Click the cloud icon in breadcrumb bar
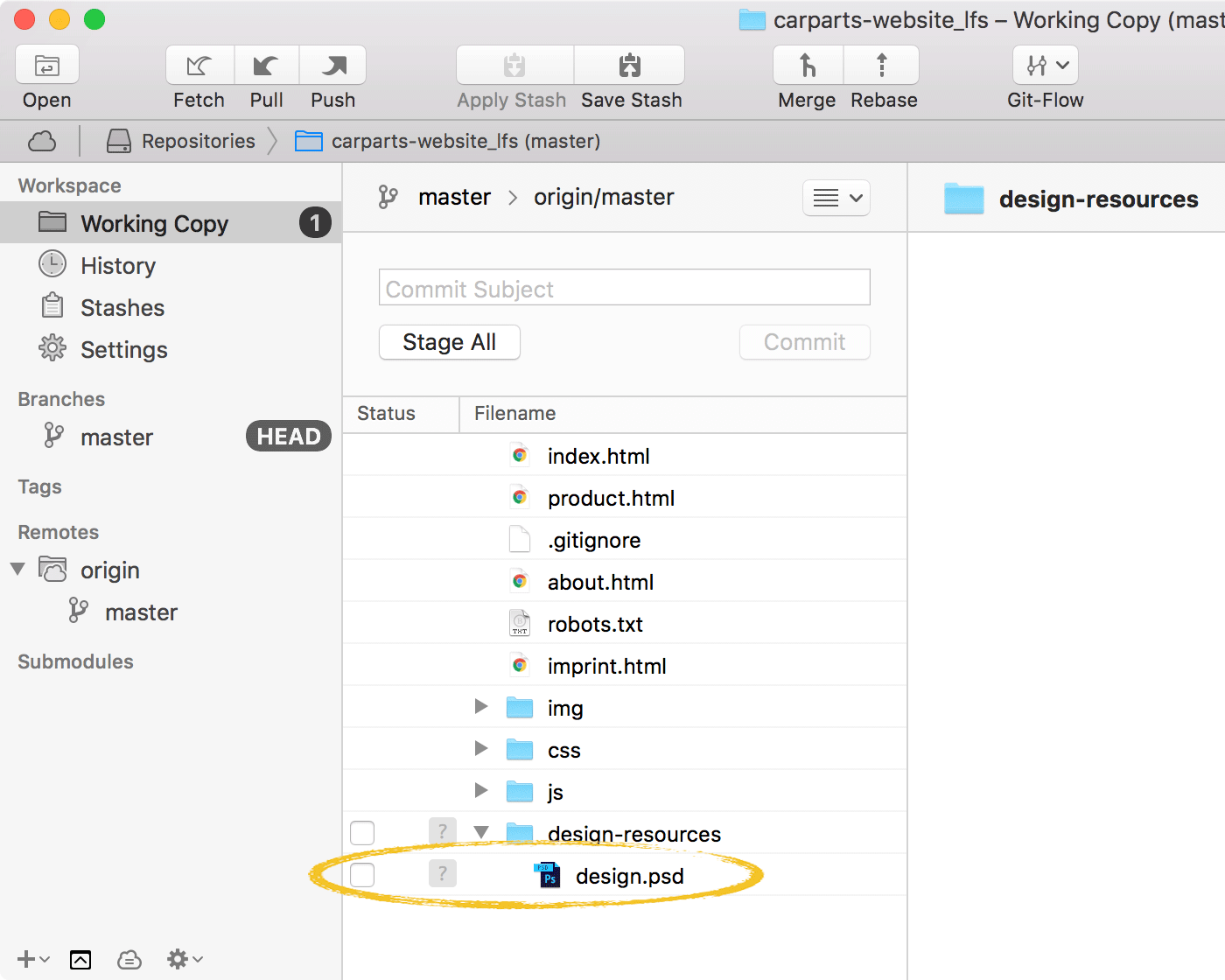The height and width of the screenshot is (980, 1225). point(42,141)
